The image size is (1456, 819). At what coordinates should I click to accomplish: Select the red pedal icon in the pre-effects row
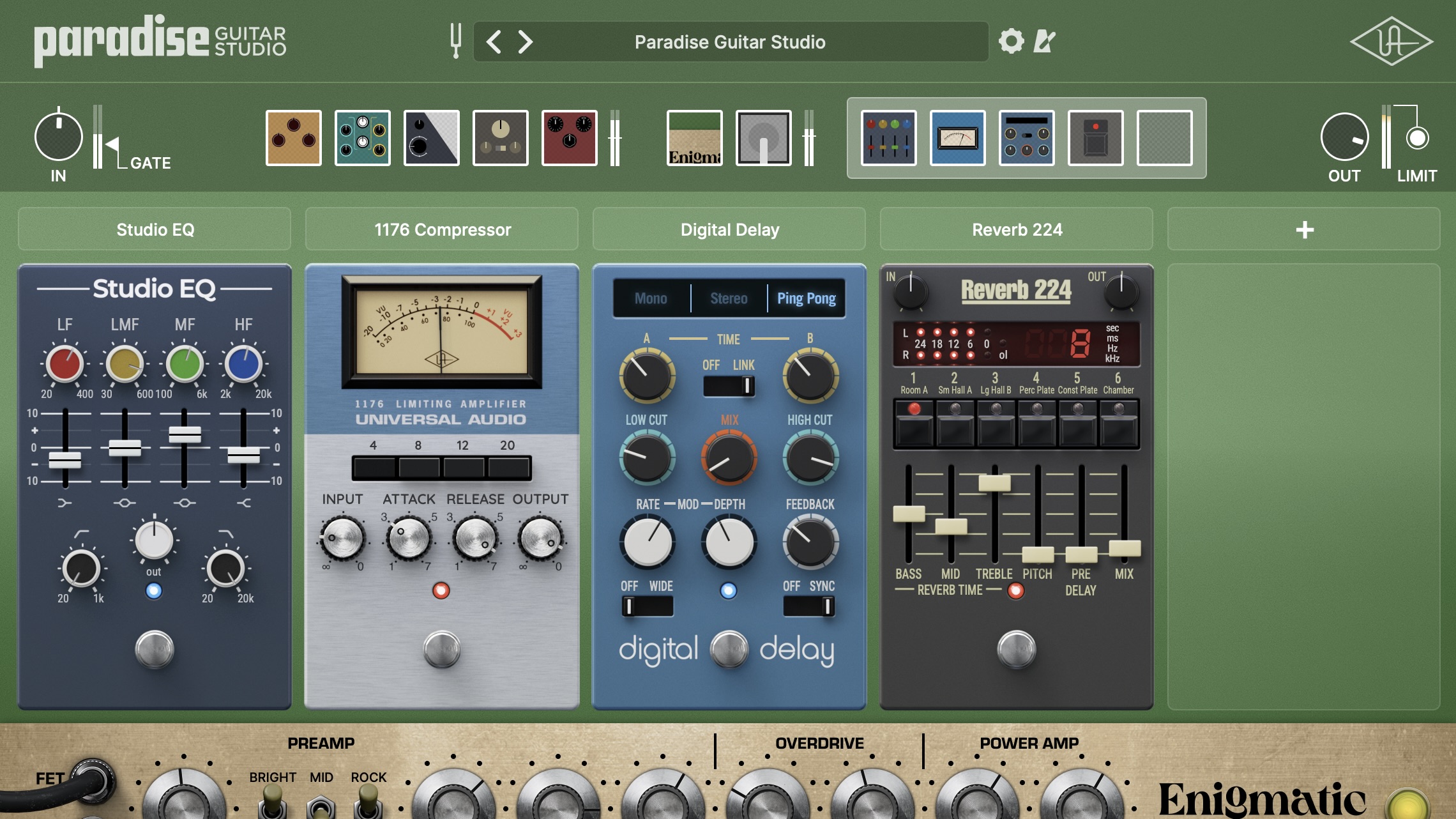[x=569, y=138]
